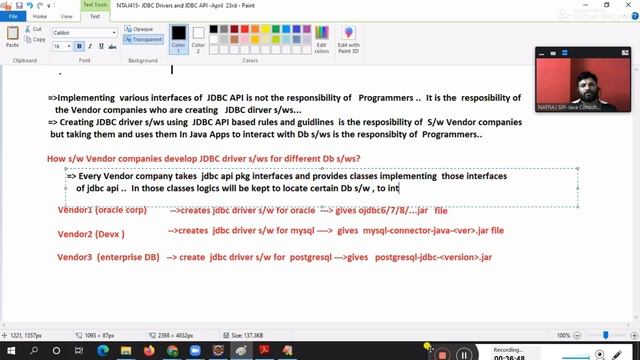Click the vertical canvas scrollbar

point(636,192)
